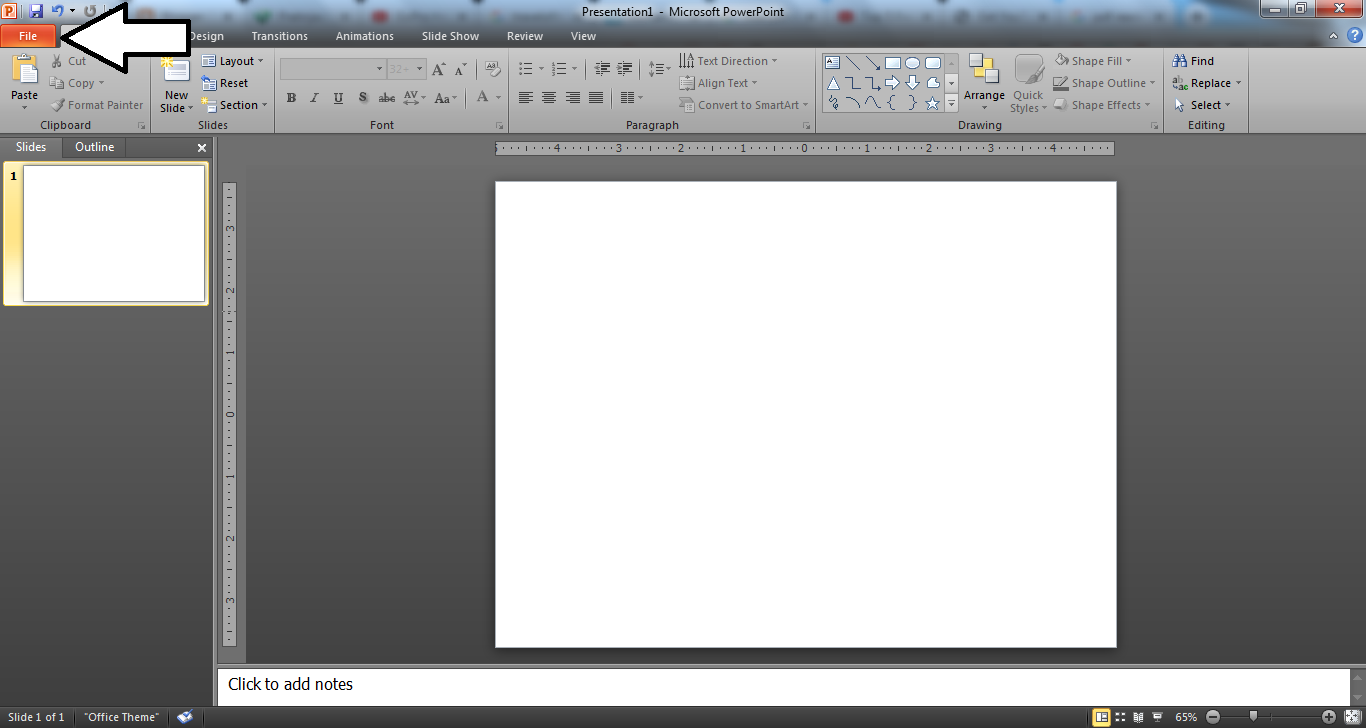Open Character Spacing options
1366x728 pixels.
(414, 98)
